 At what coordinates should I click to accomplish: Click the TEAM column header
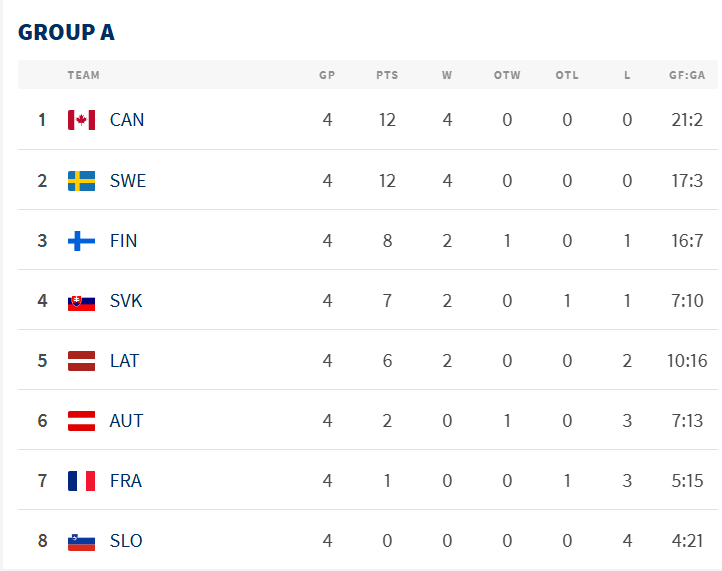pyautogui.click(x=84, y=75)
